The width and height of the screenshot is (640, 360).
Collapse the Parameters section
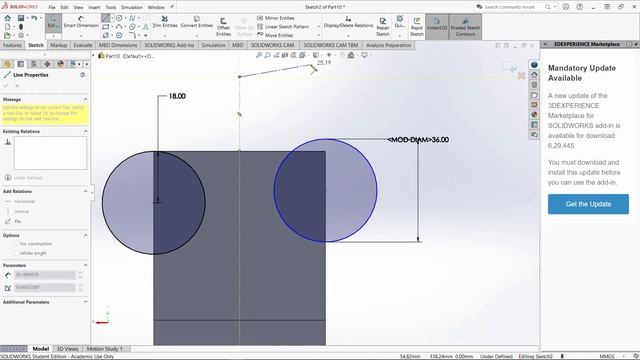point(85,265)
